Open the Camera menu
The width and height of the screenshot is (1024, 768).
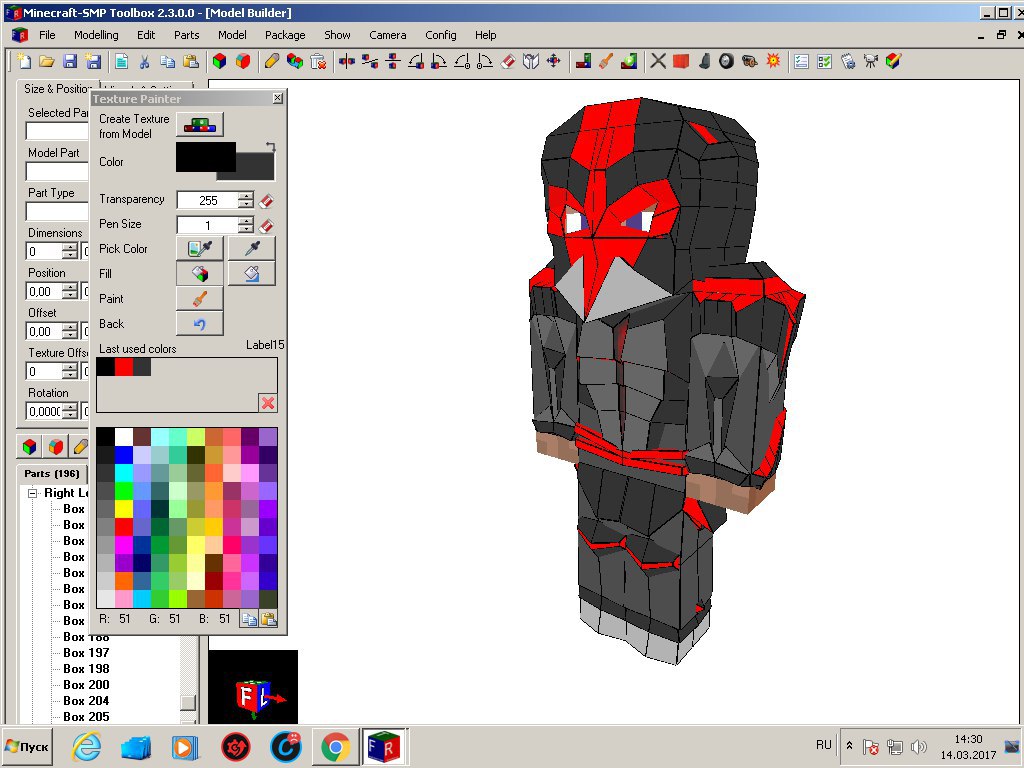pos(387,35)
